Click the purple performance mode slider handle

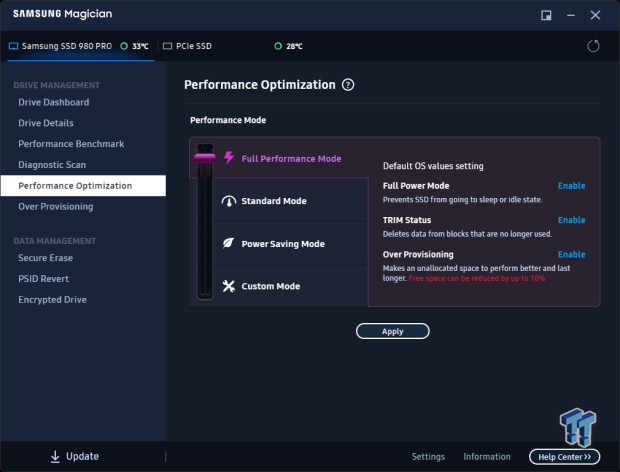[205, 158]
